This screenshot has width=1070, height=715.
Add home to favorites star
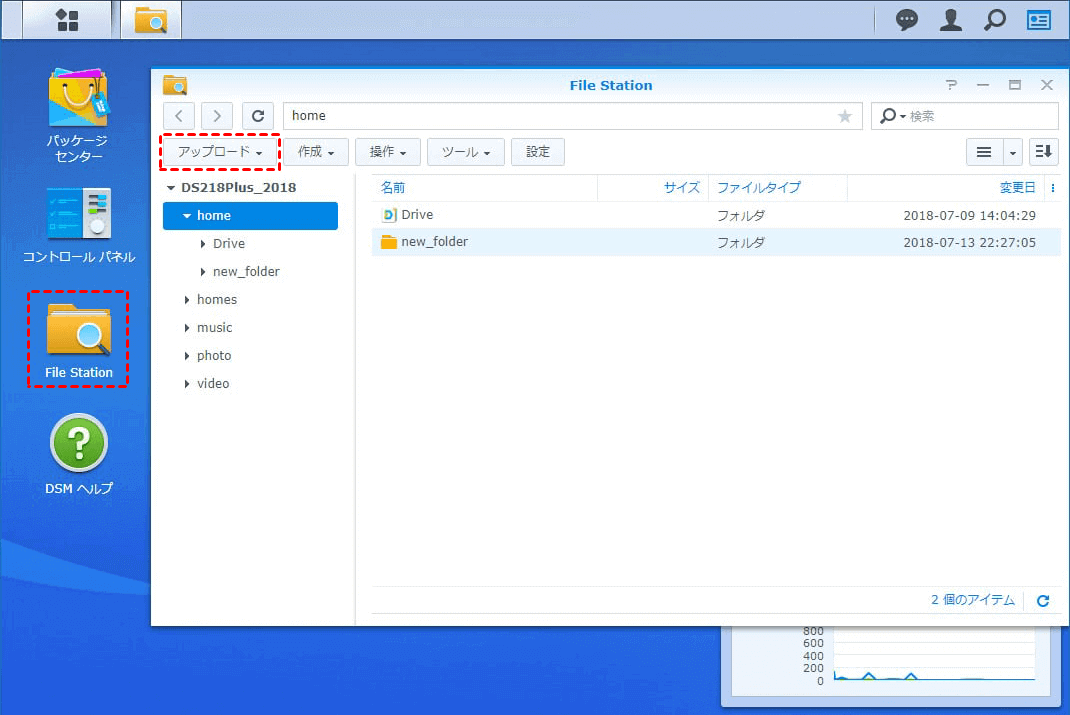click(x=845, y=116)
